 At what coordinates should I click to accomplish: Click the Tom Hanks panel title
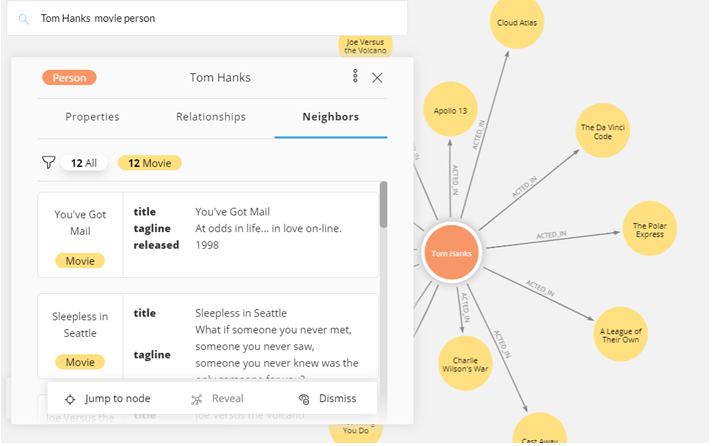(x=220, y=78)
